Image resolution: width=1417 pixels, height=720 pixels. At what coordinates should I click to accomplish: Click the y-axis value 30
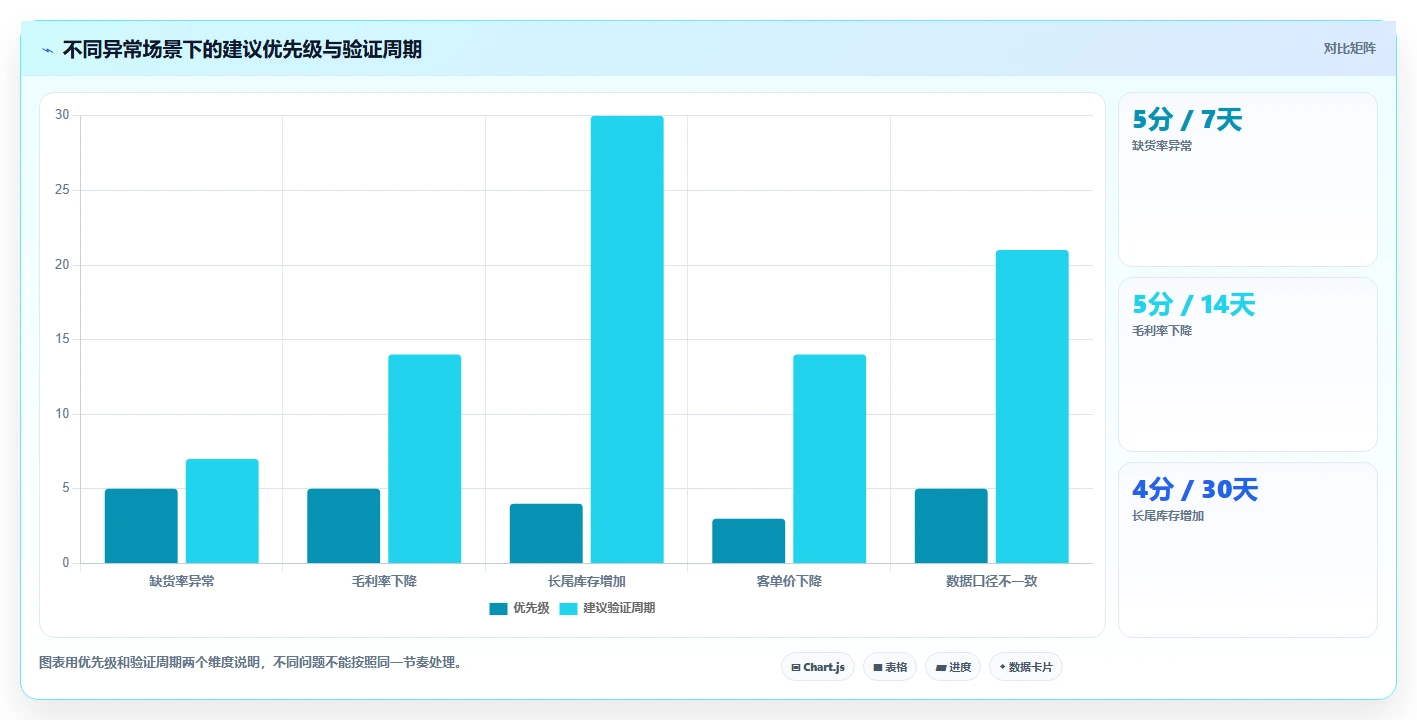[62, 115]
